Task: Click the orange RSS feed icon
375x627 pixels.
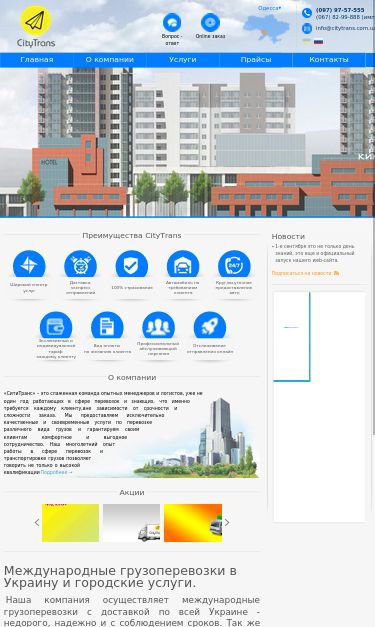Action: coord(337,273)
